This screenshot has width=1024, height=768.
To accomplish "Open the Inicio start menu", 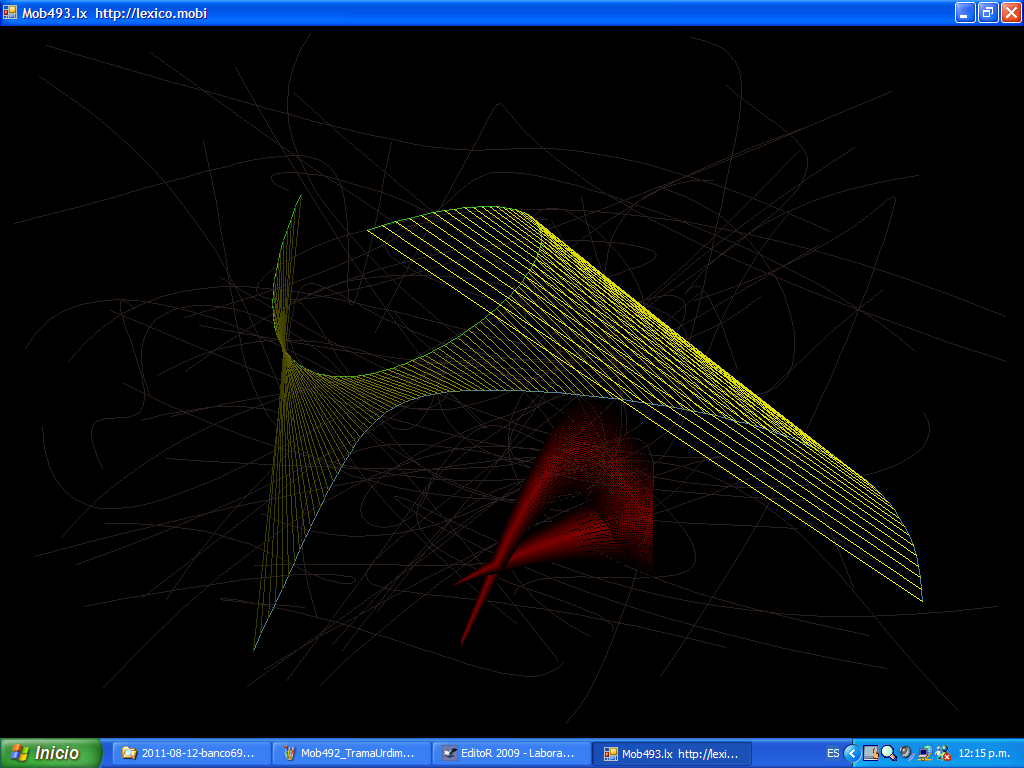I will point(51,753).
